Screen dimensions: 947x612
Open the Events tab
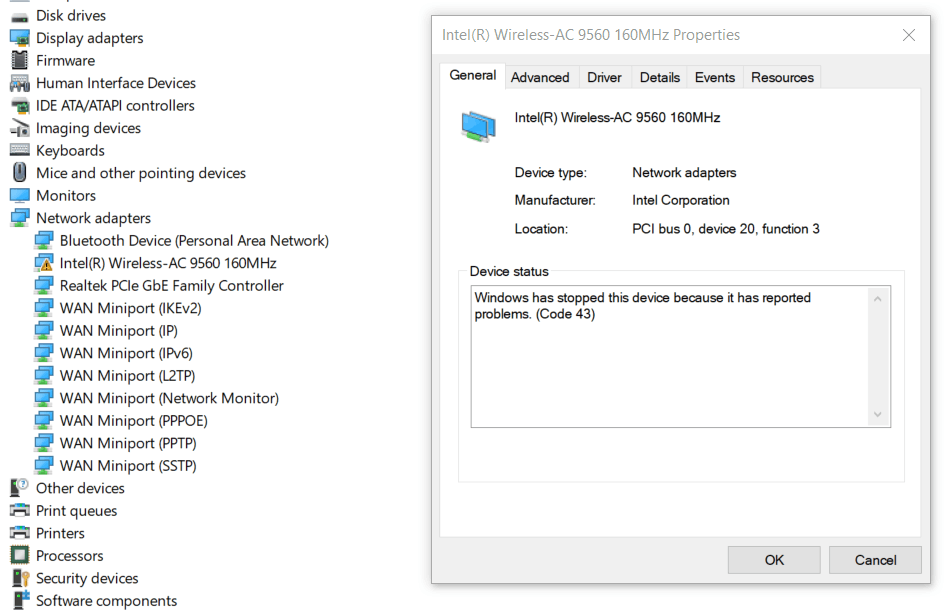pos(714,77)
